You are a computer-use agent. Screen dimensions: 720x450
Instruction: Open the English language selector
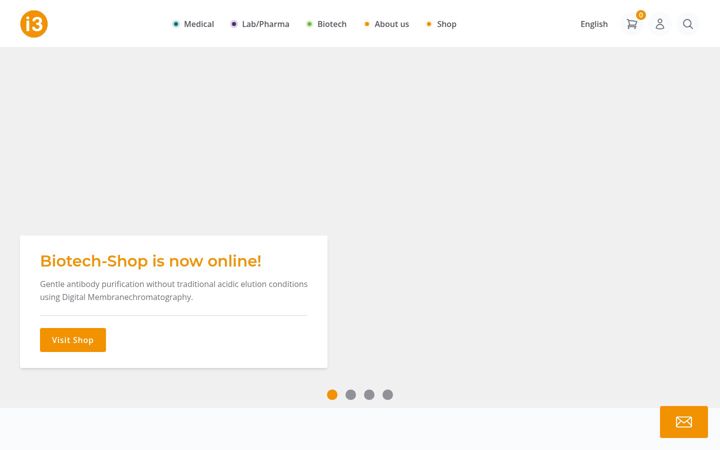click(x=594, y=24)
